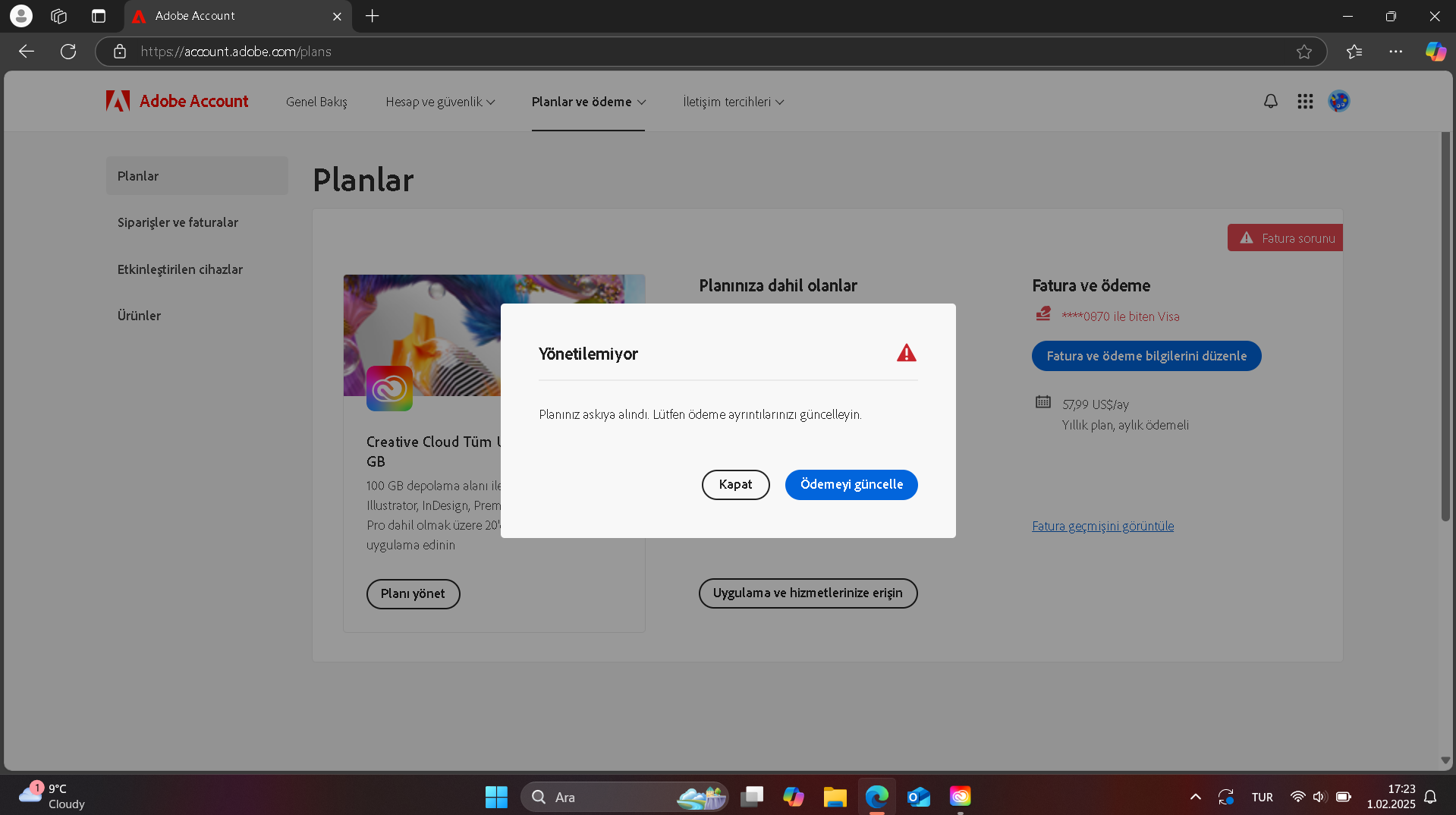
Task: Click the Adobe Account title link
Action: (x=193, y=101)
